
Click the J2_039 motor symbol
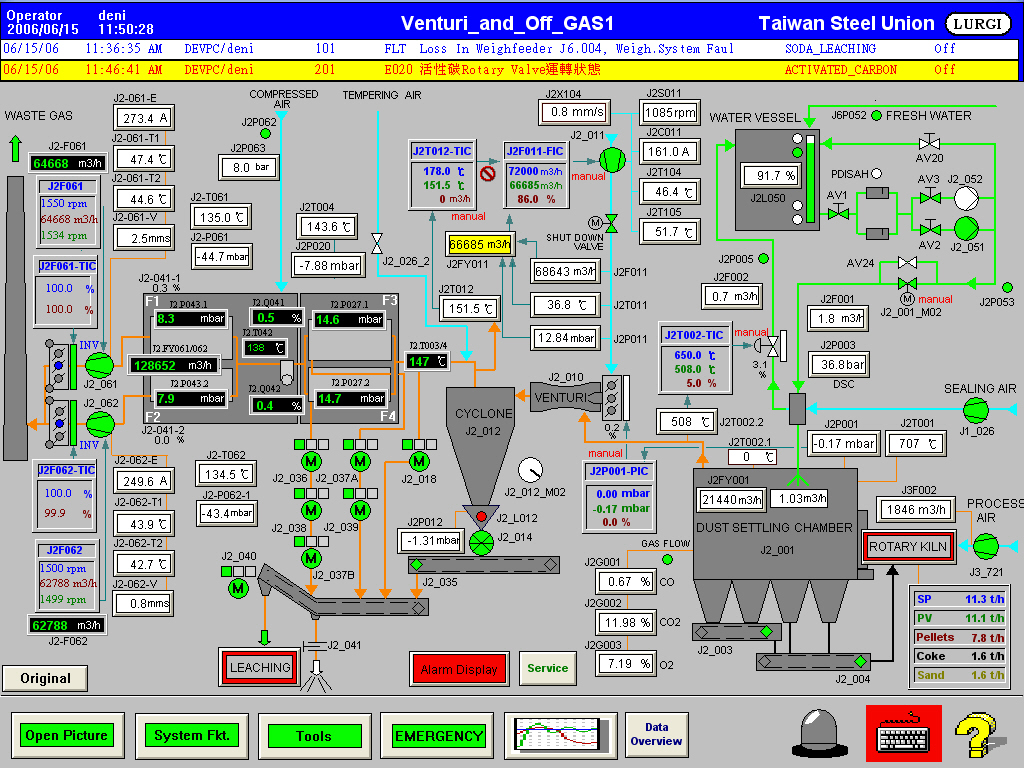pos(360,510)
